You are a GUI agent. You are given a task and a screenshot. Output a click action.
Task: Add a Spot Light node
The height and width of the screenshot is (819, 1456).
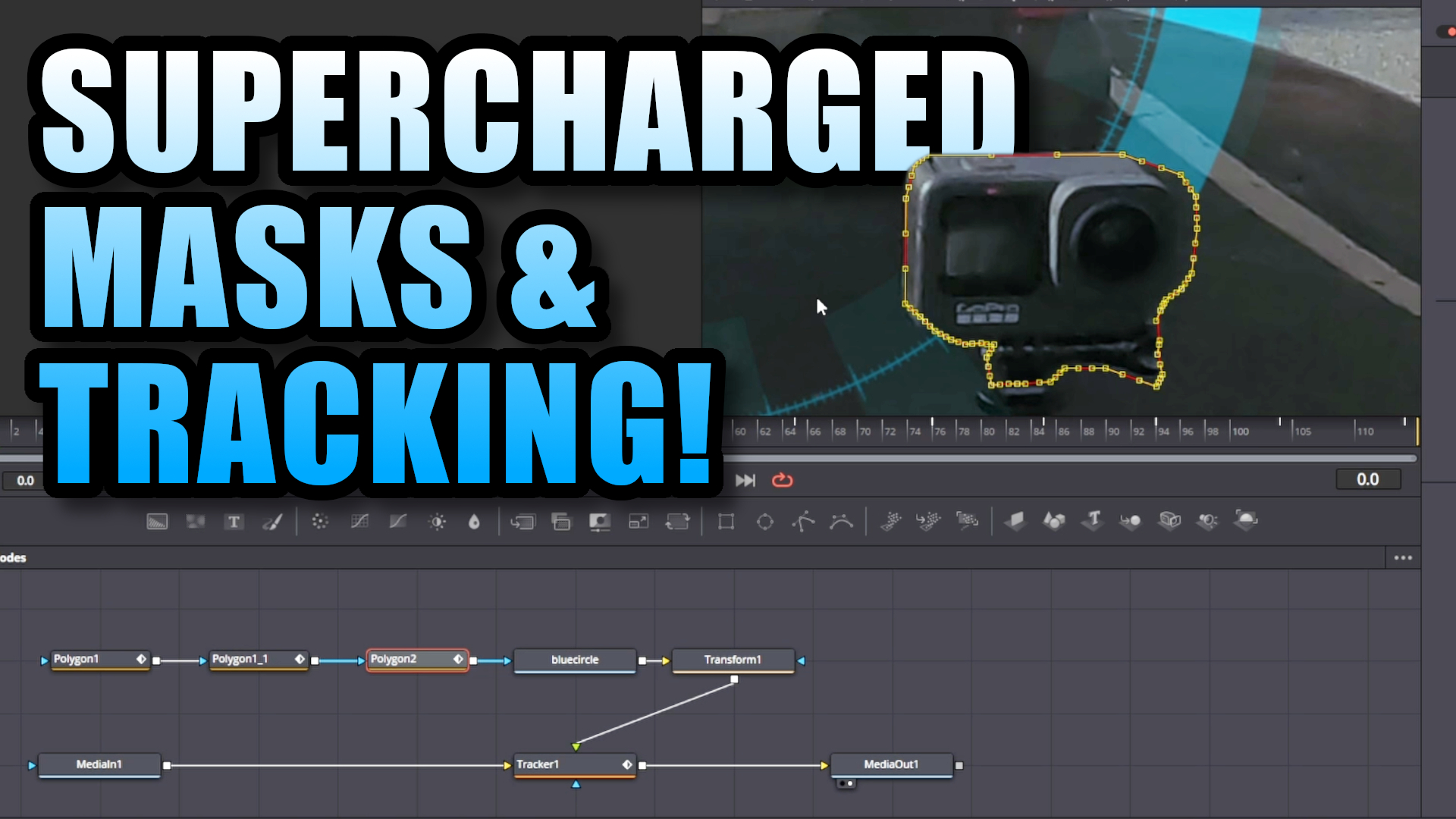(x=1208, y=521)
